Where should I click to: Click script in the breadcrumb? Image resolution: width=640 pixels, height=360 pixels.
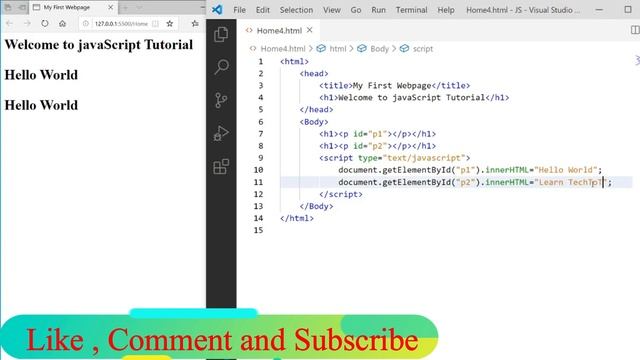pos(422,49)
